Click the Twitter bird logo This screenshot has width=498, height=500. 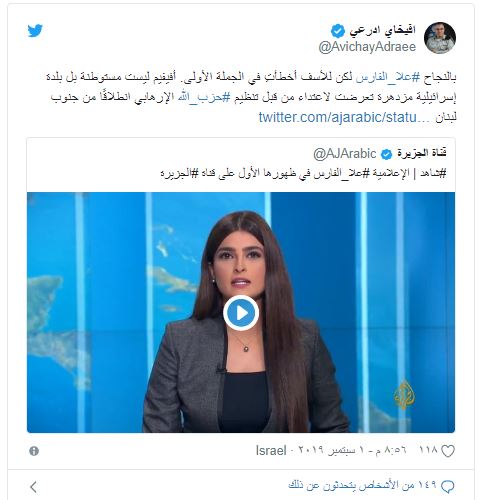[35, 31]
